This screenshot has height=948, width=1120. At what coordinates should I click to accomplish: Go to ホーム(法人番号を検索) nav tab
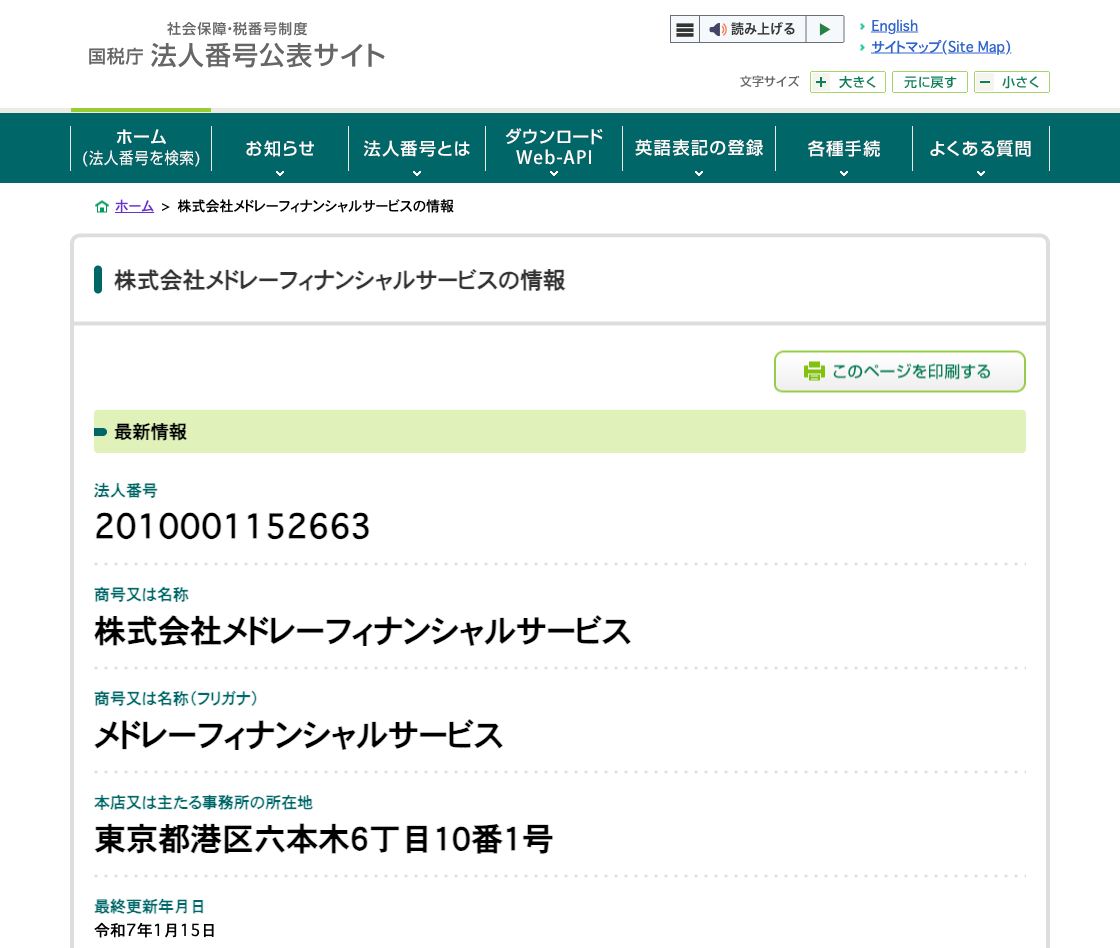click(x=141, y=148)
